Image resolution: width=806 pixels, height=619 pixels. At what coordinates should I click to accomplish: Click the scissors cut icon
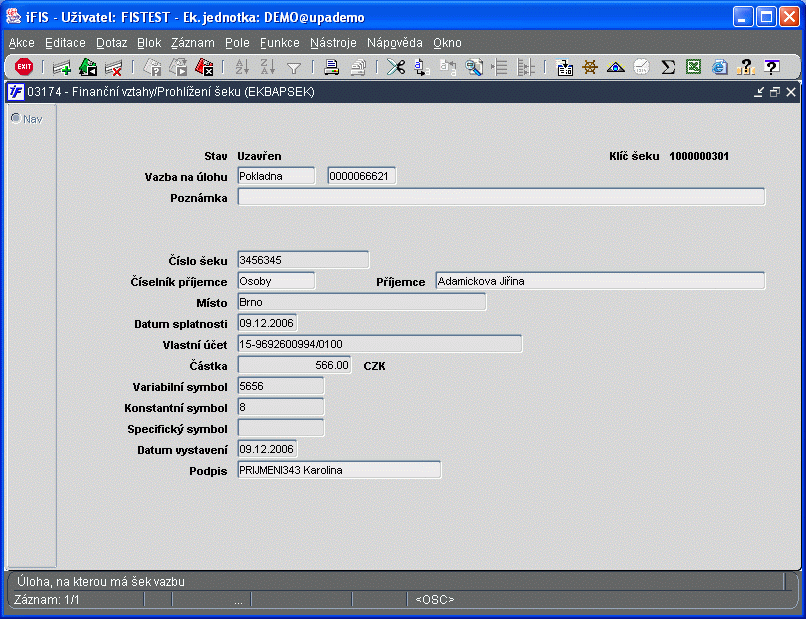tap(396, 67)
